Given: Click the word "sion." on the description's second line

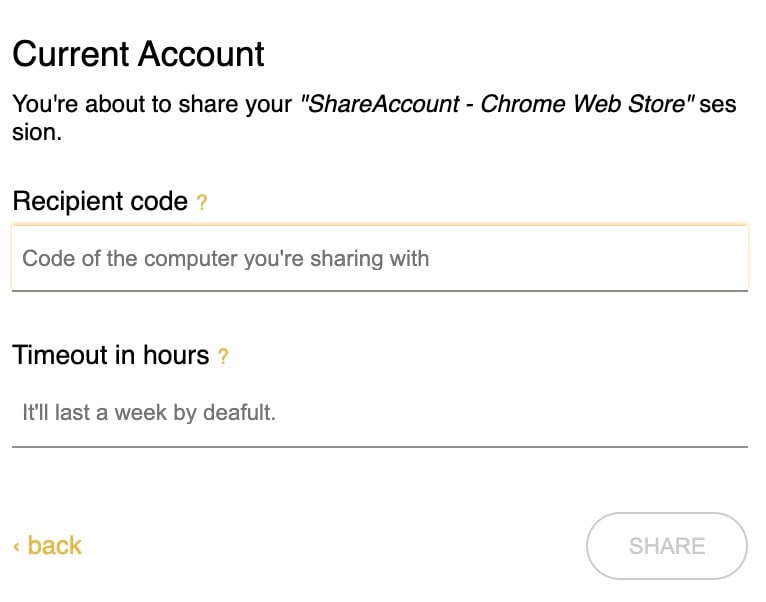Looking at the screenshot, I should click(x=36, y=132).
